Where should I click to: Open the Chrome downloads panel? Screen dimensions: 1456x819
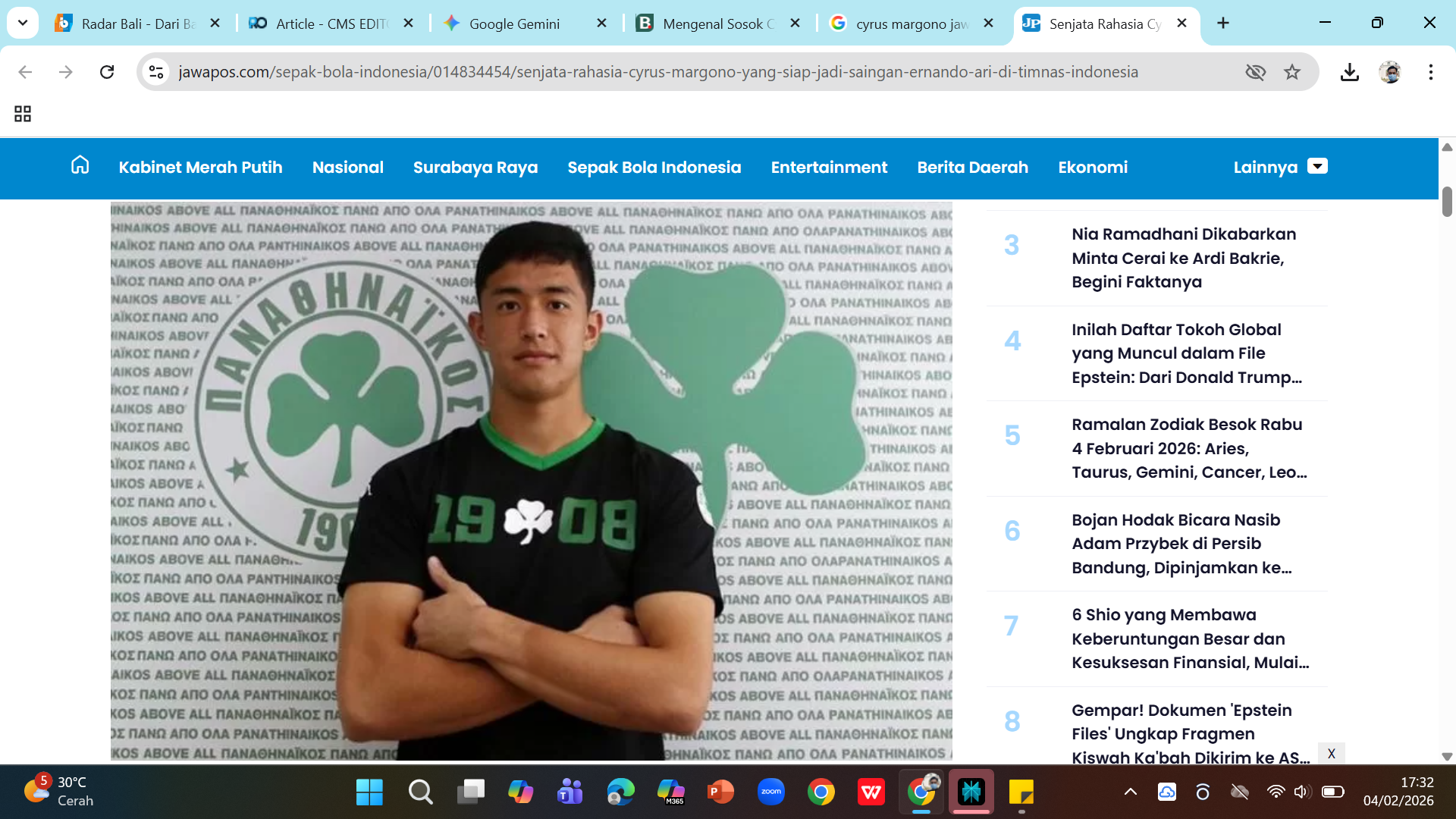point(1349,72)
